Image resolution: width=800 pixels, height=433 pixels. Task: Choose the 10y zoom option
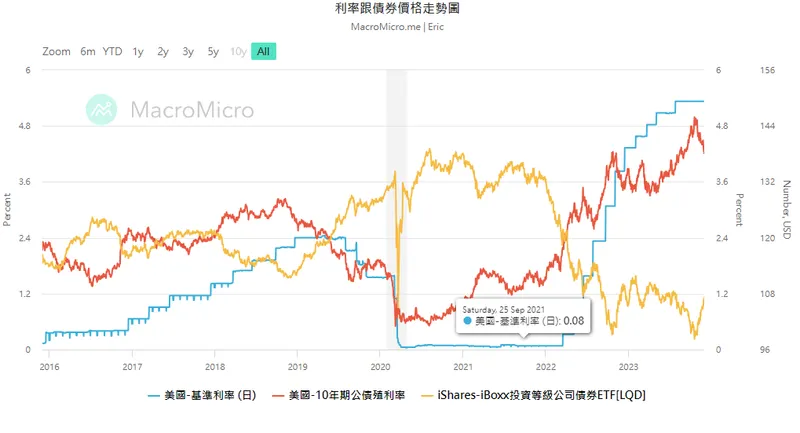pos(238,51)
